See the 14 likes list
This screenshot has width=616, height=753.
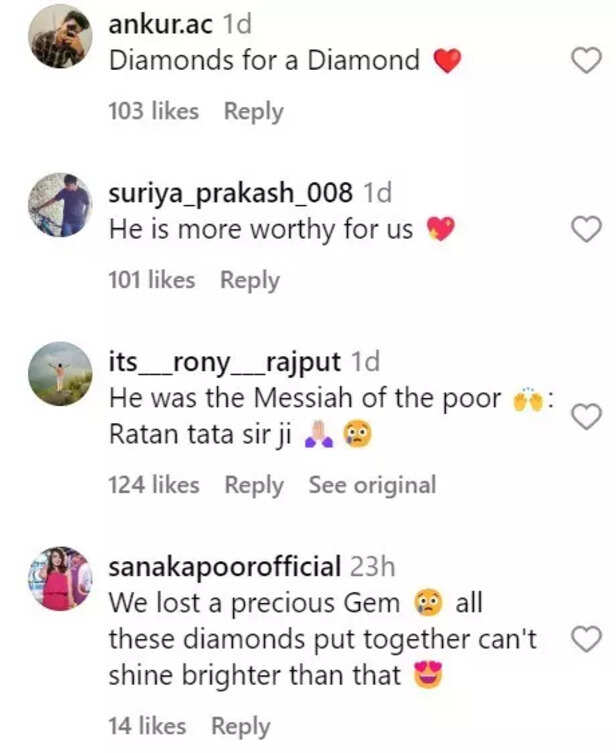coord(147,727)
